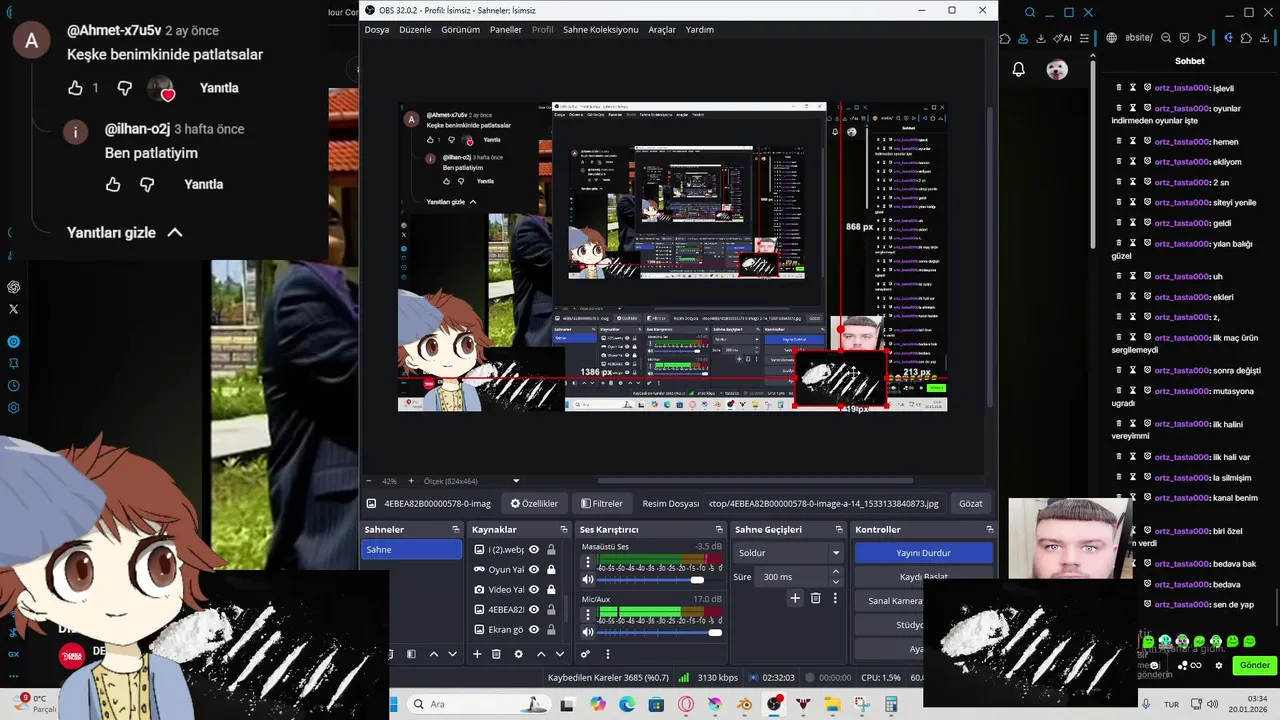Undock the Sahneler panel
The image size is (1280, 720).
455,530
